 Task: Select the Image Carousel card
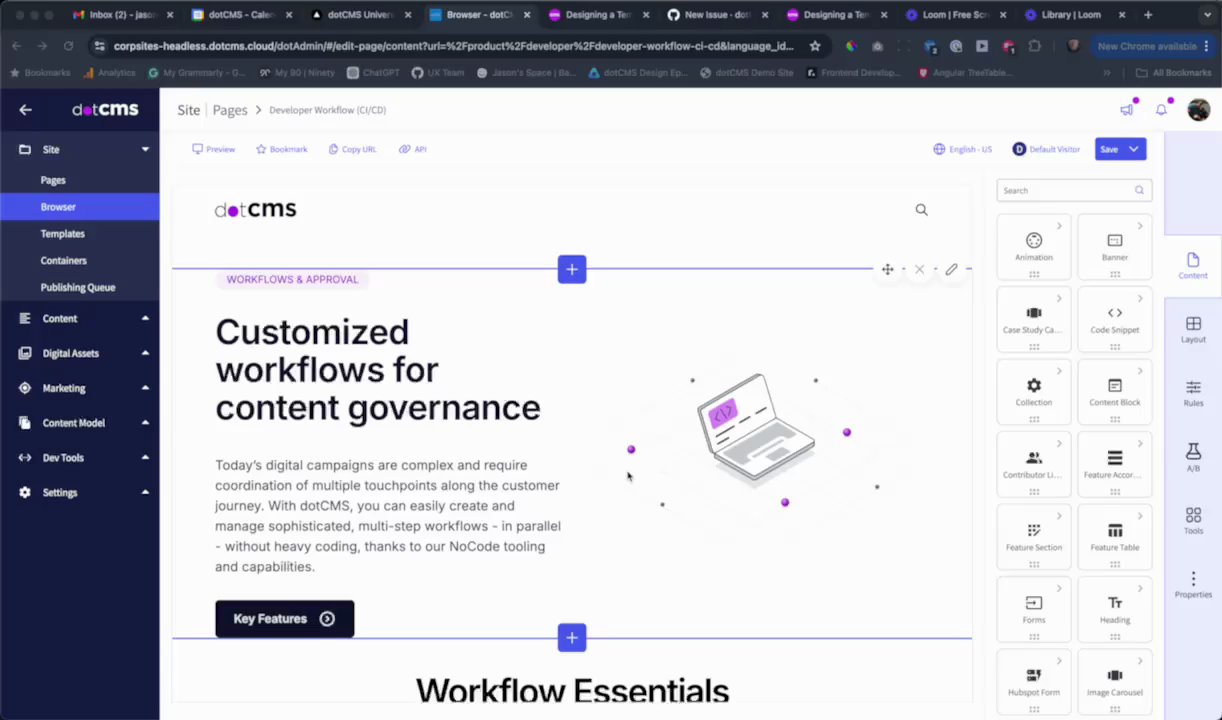pos(1115,682)
